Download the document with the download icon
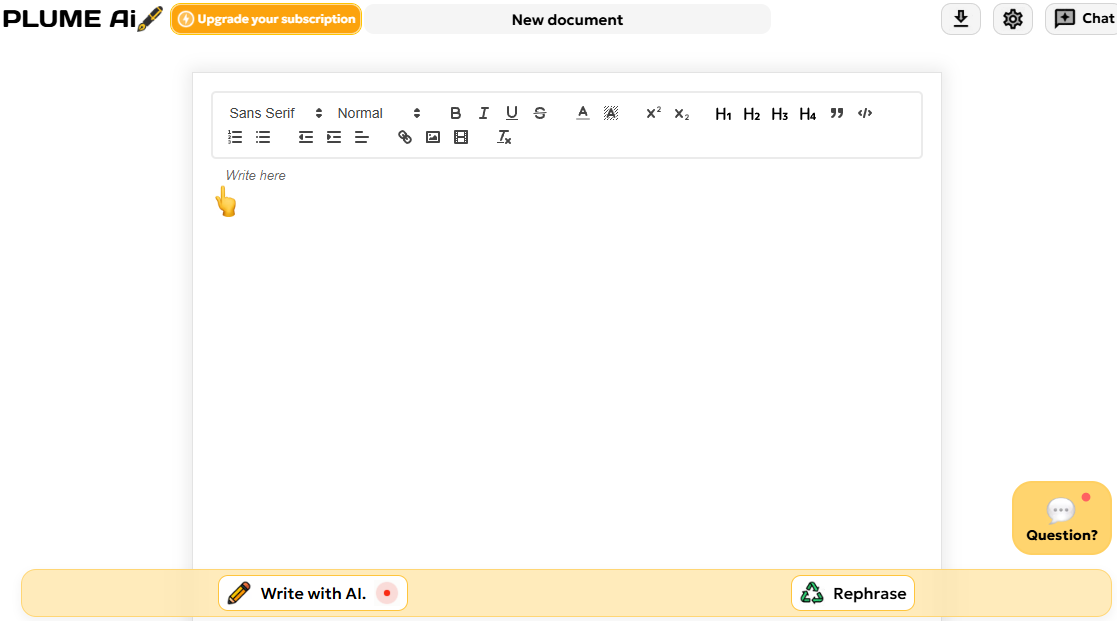The image size is (1117, 621). click(x=961, y=19)
